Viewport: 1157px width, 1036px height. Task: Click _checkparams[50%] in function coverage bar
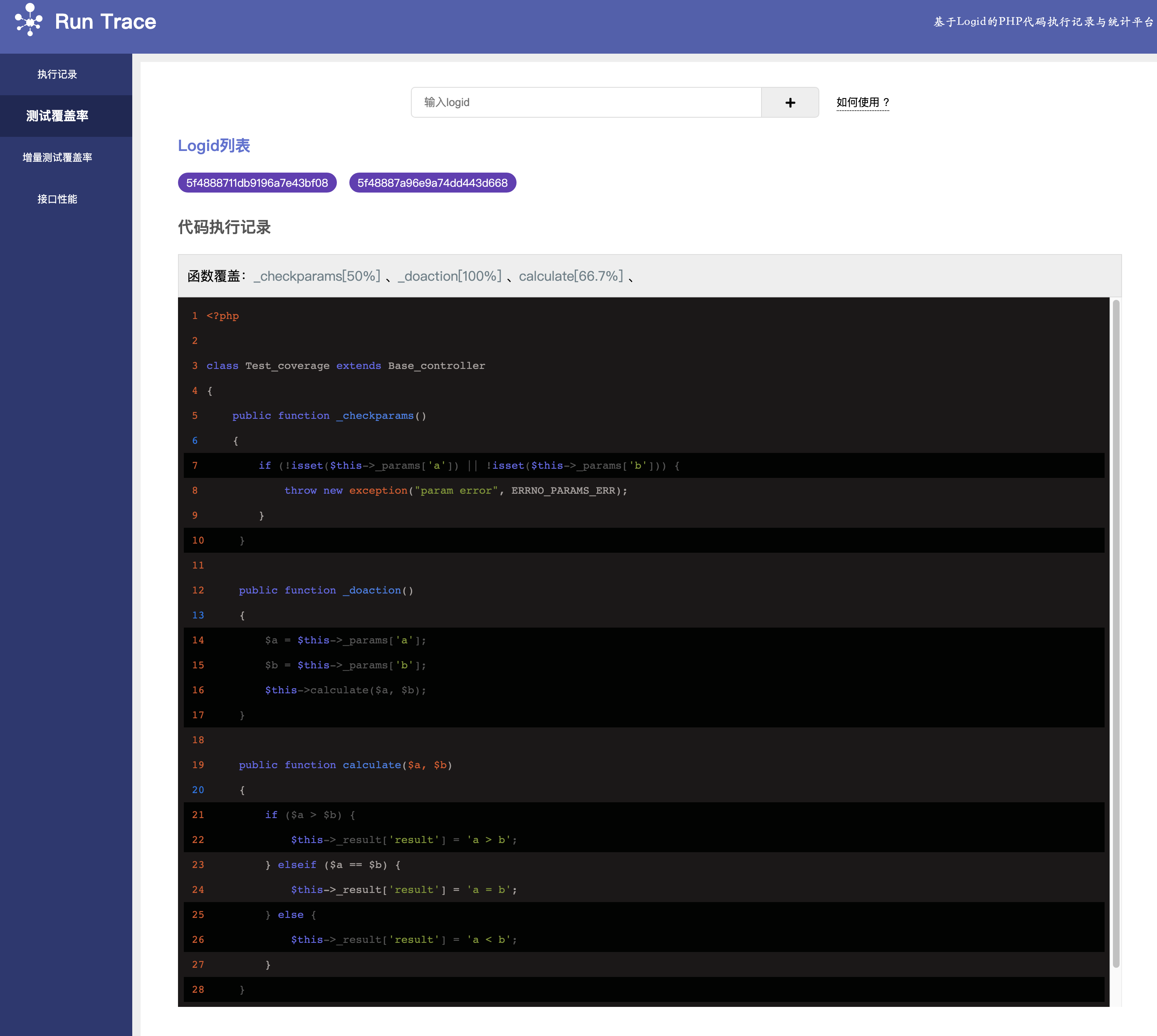(317, 276)
